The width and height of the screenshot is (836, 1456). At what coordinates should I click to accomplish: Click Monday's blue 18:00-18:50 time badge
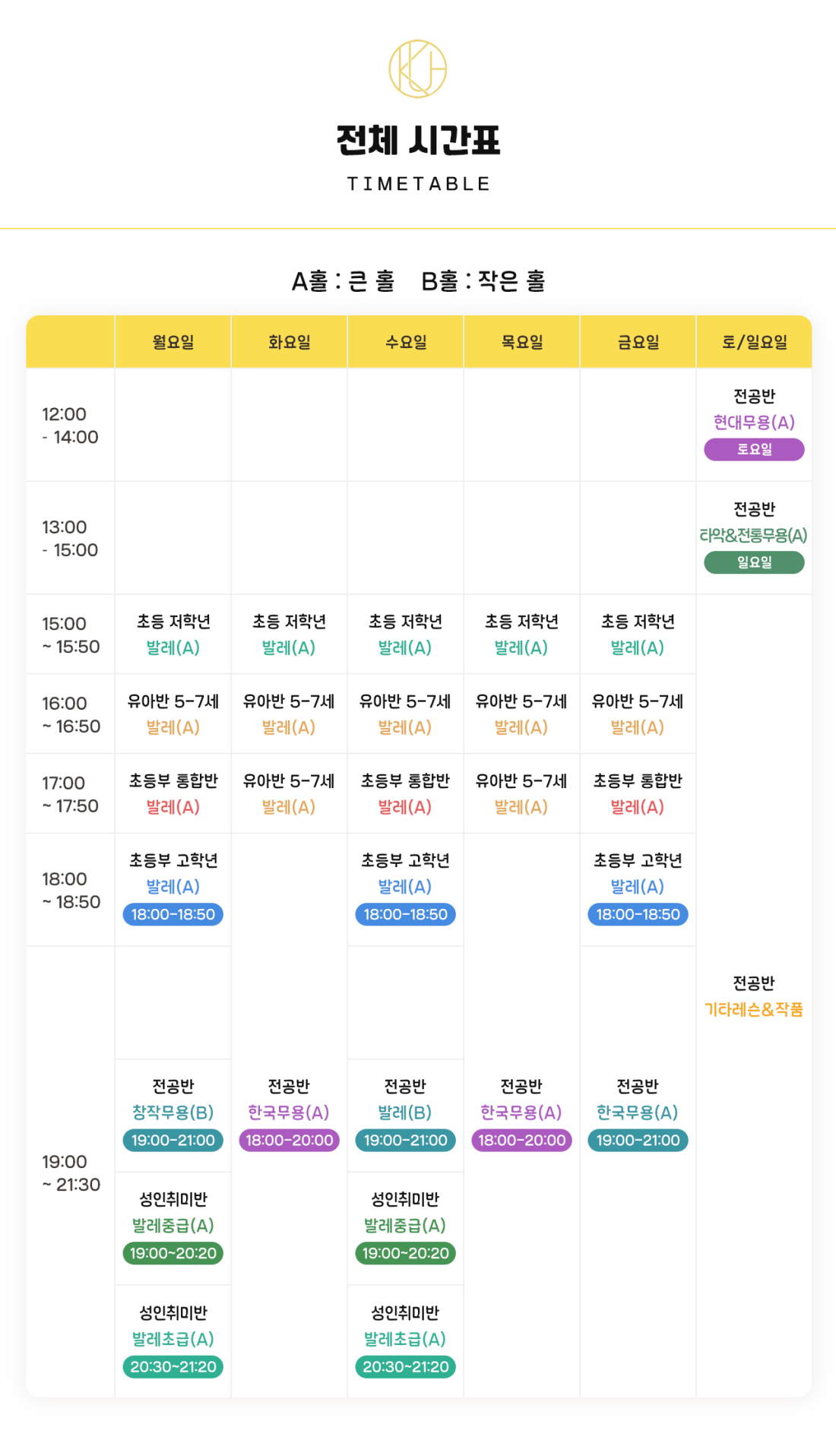pos(173,914)
